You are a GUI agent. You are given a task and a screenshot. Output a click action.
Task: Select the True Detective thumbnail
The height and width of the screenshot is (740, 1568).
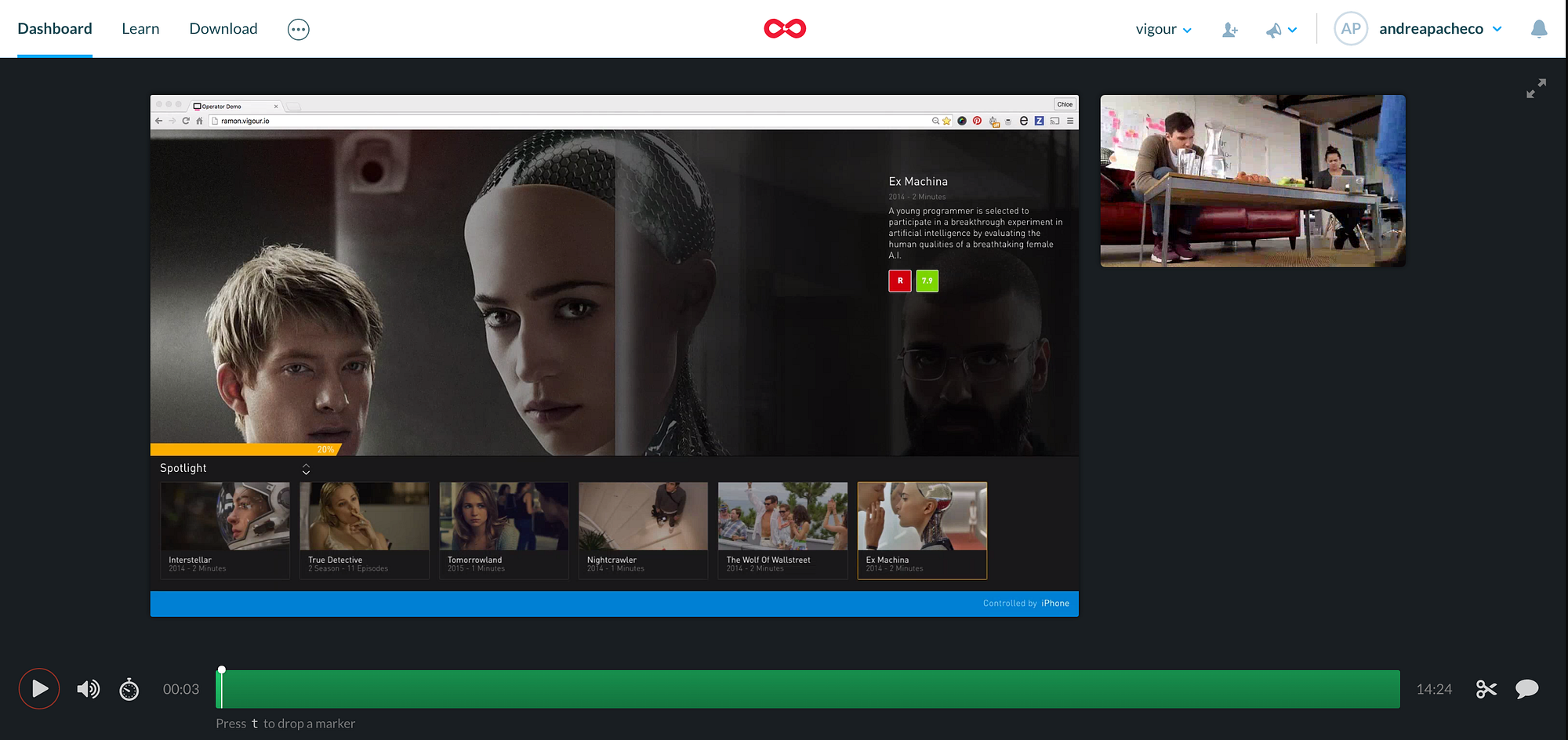(x=365, y=531)
